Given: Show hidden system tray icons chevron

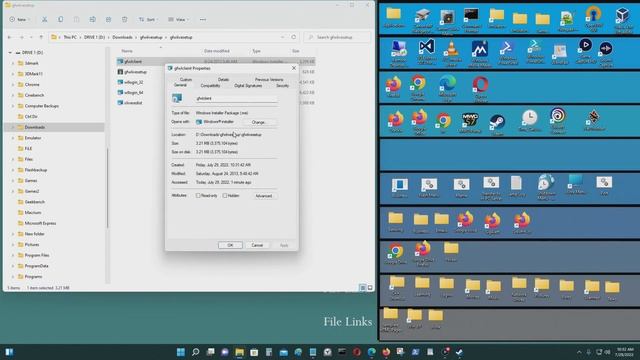Looking at the screenshot, I should (x=579, y=352).
